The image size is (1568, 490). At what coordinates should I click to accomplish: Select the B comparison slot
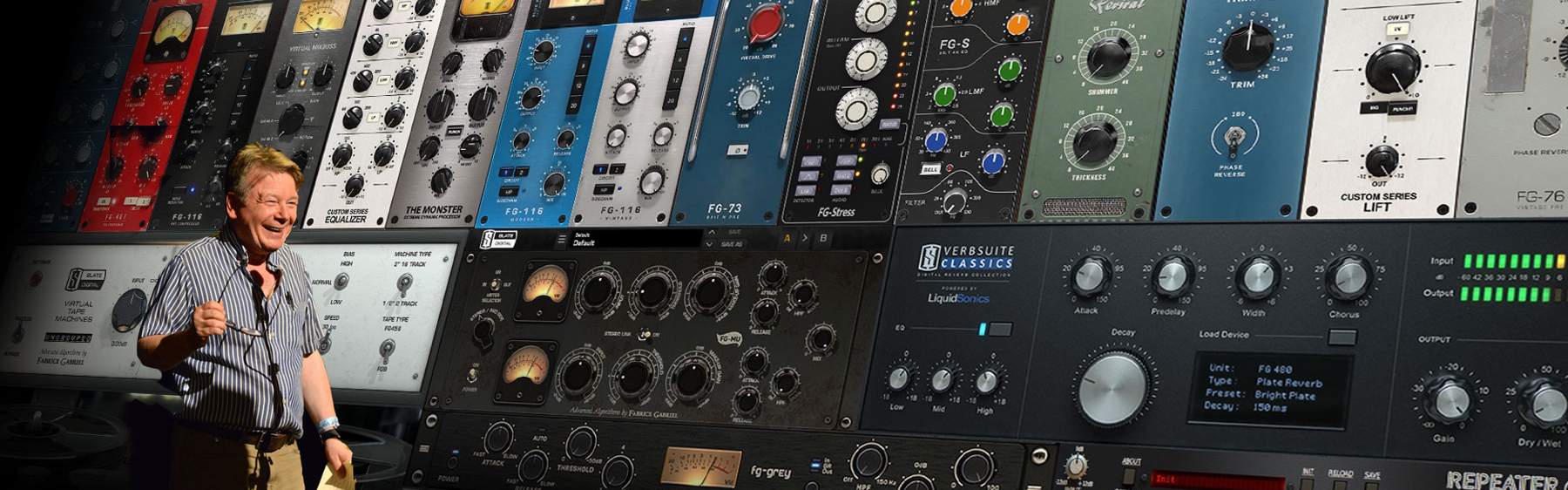click(823, 238)
